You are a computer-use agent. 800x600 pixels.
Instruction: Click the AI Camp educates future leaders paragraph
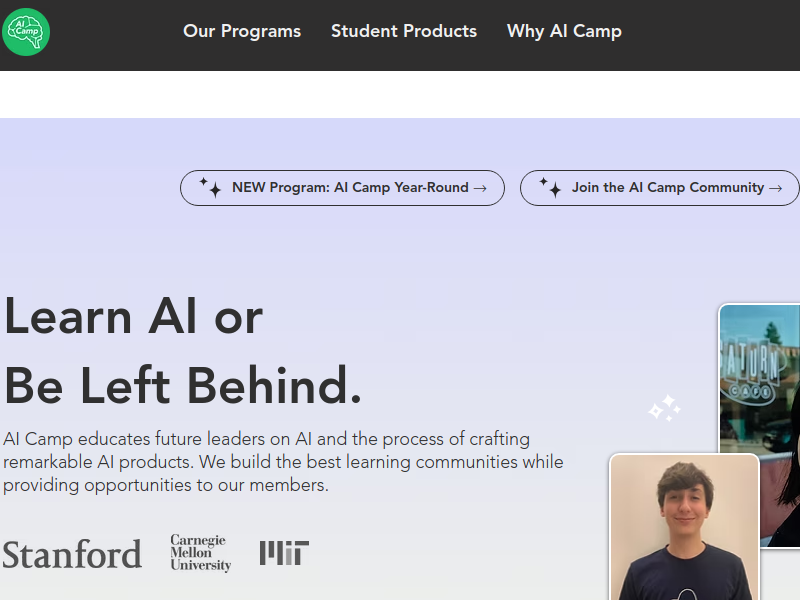click(283, 462)
